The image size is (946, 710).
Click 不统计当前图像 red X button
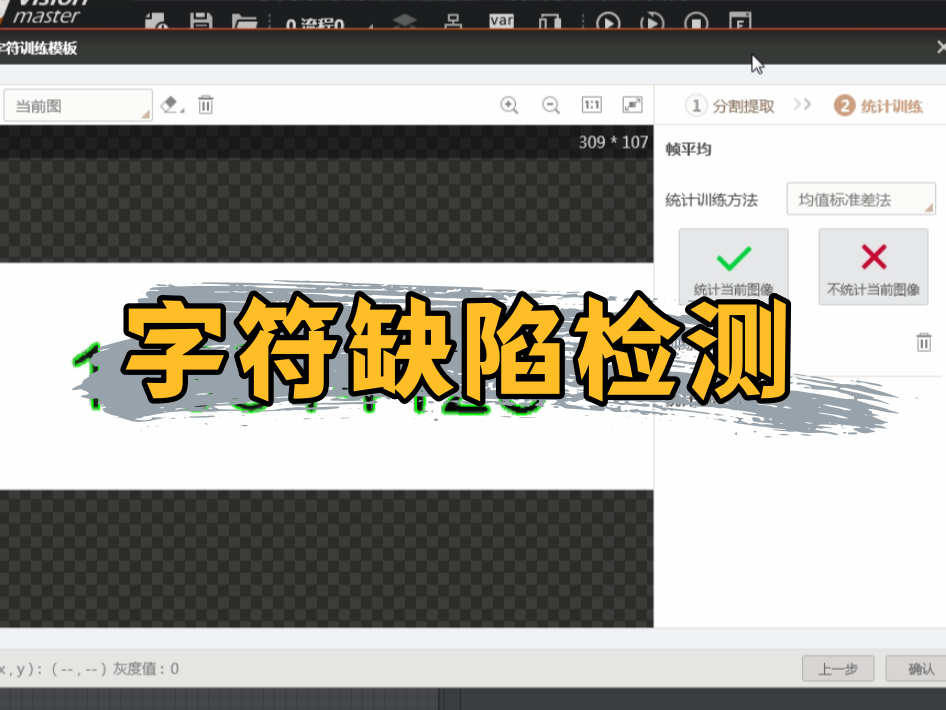tap(873, 266)
